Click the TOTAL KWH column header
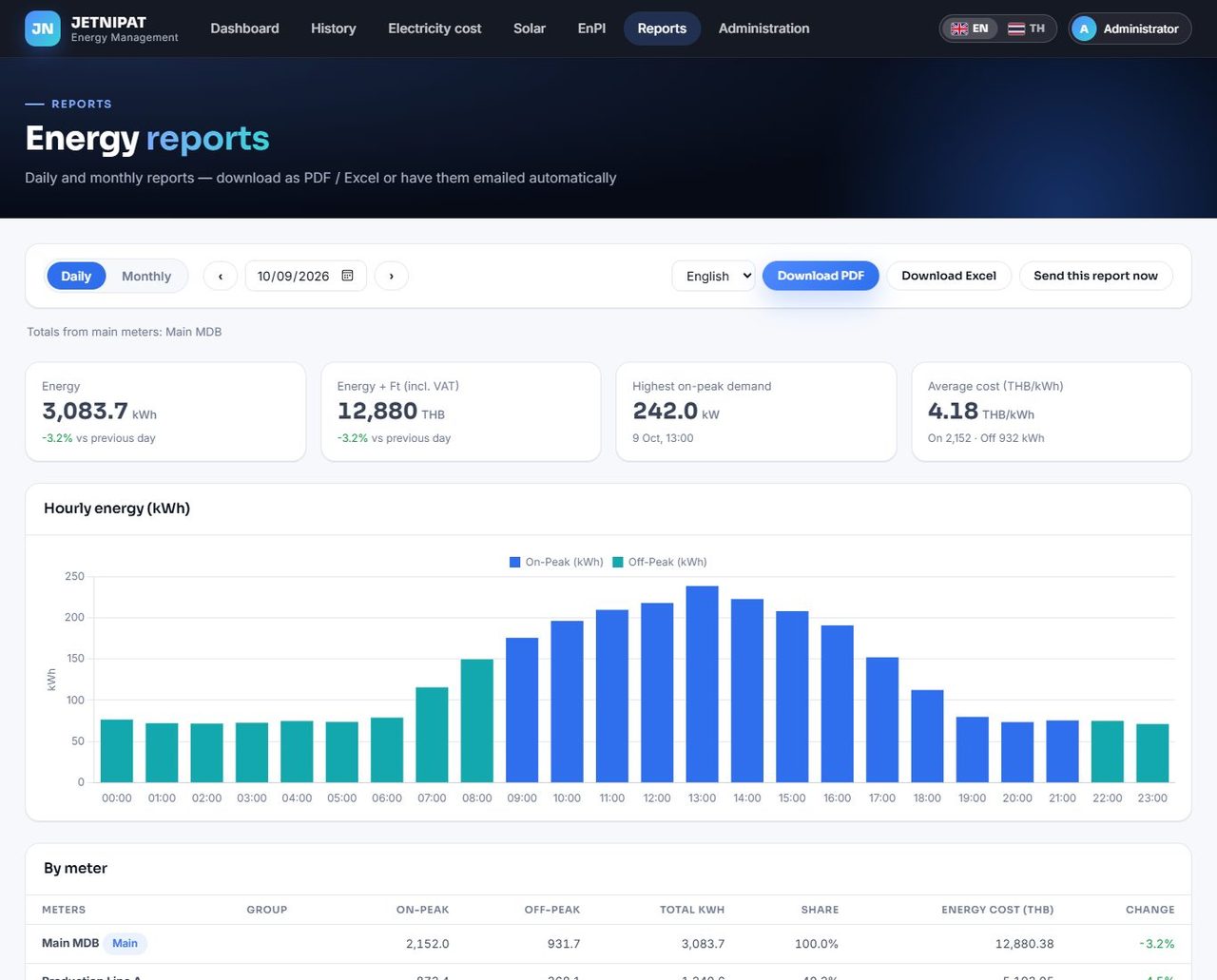Image resolution: width=1217 pixels, height=980 pixels. 692,910
